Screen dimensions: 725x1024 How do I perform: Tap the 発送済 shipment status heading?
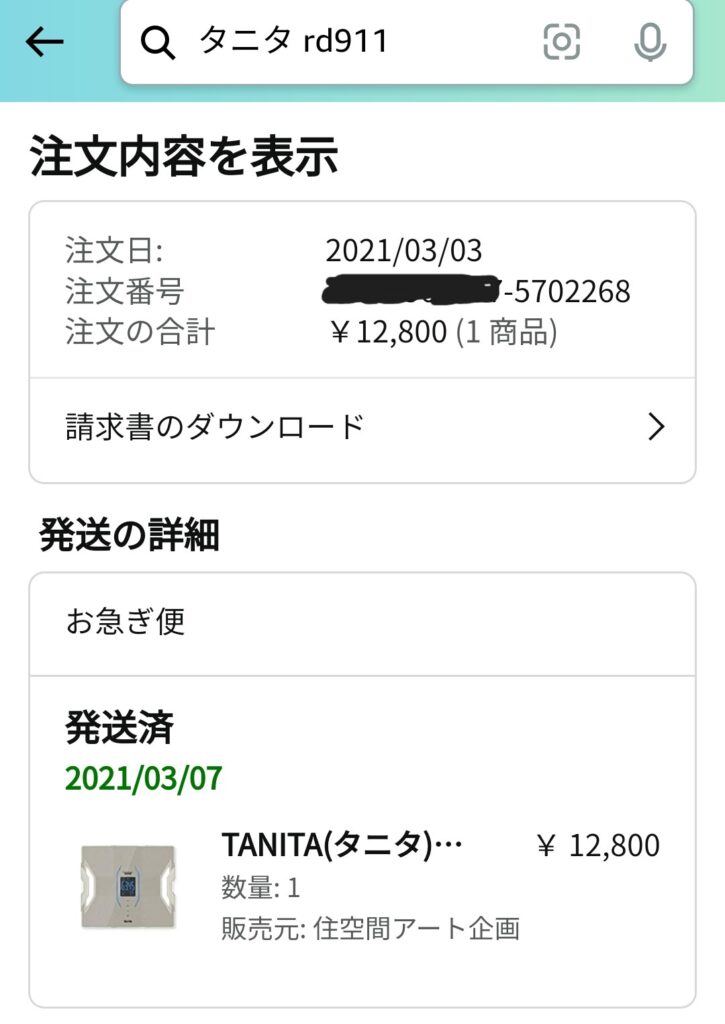coord(120,727)
